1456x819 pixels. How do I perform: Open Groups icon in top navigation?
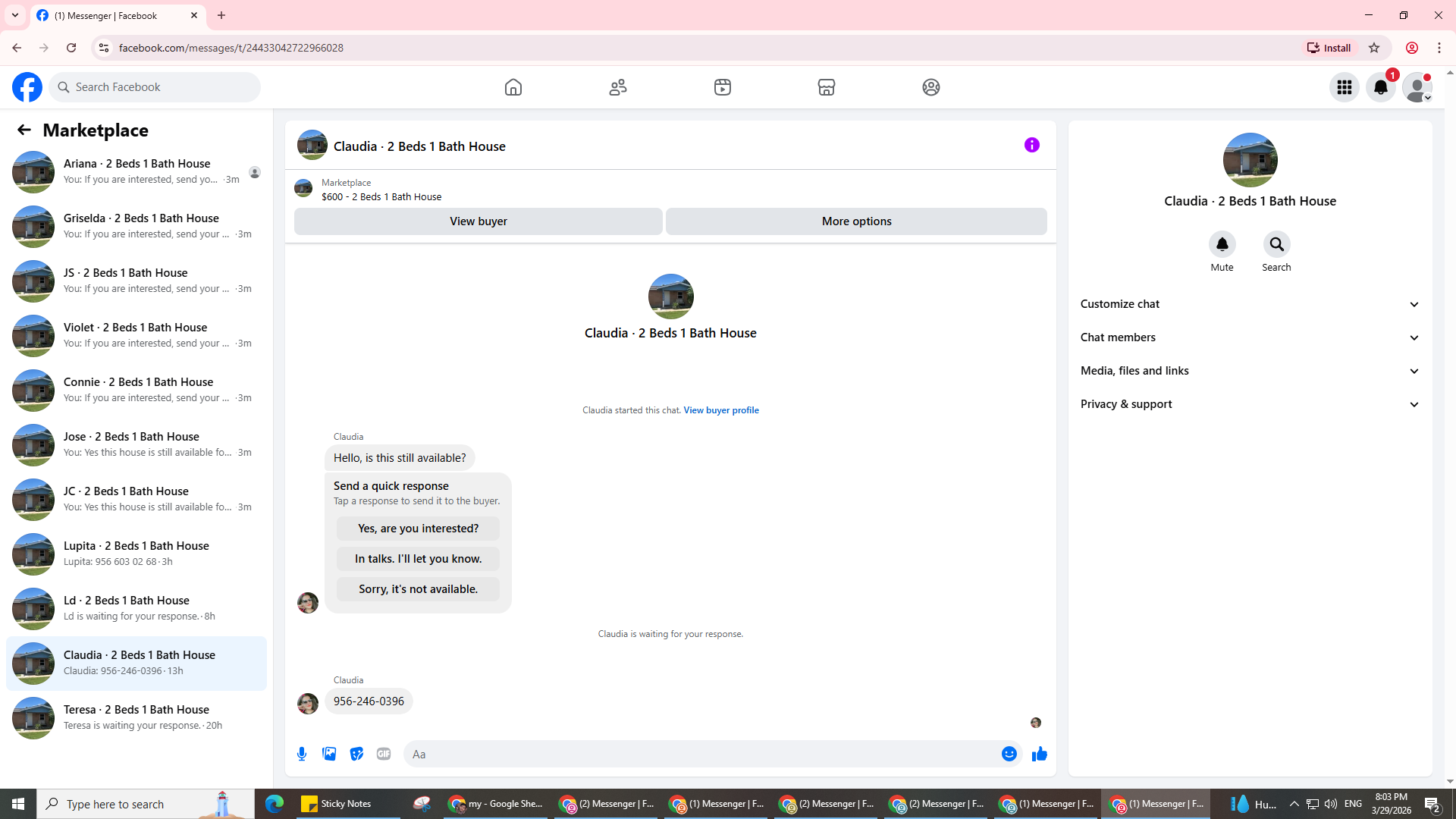(x=931, y=87)
